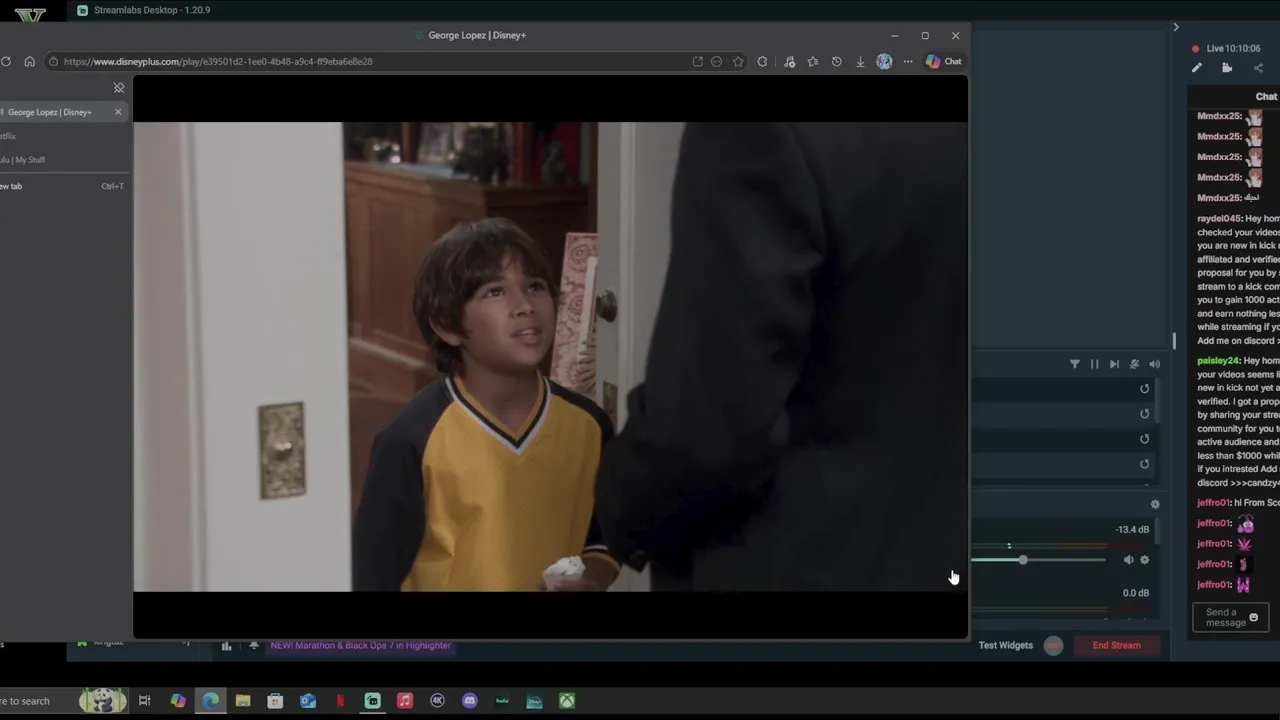Click the icon next to edit pencil
Image resolution: width=1280 pixels, height=720 pixels.
point(1227,68)
